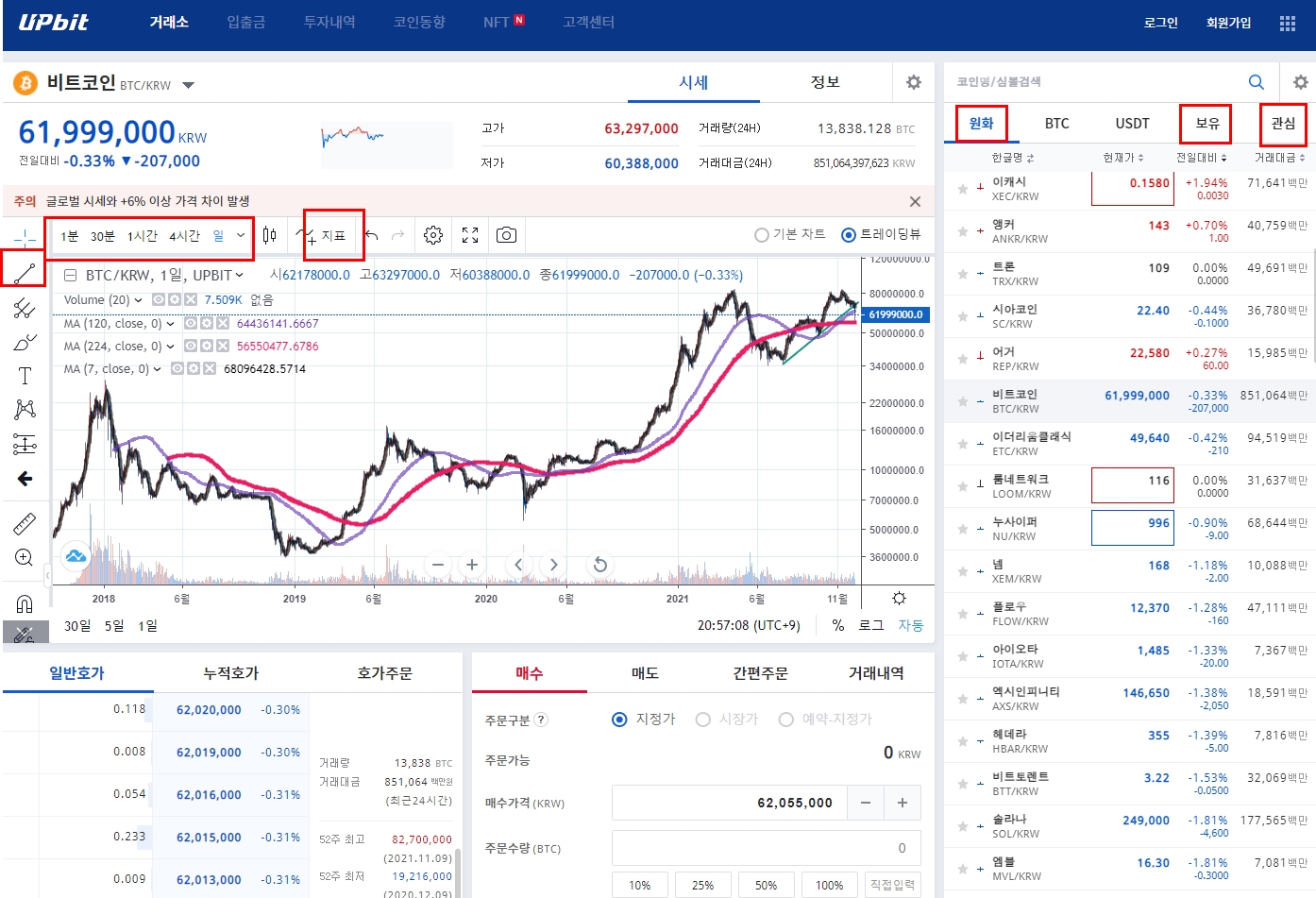Take a chart snapshot with camera icon
Screen dimensions: 1316x898
[x=506, y=235]
